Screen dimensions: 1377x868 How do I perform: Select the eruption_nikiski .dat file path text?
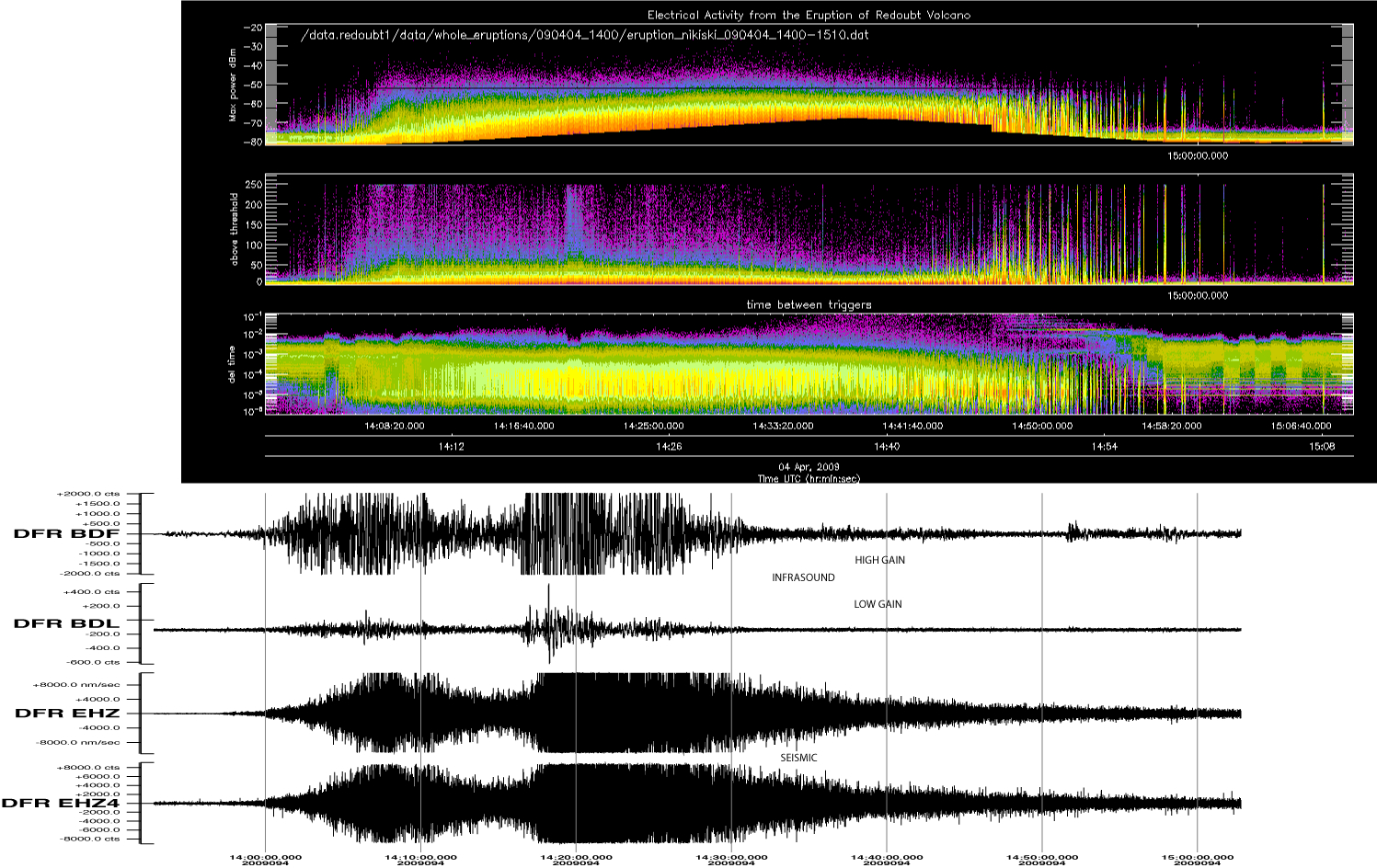pyautogui.click(x=585, y=36)
